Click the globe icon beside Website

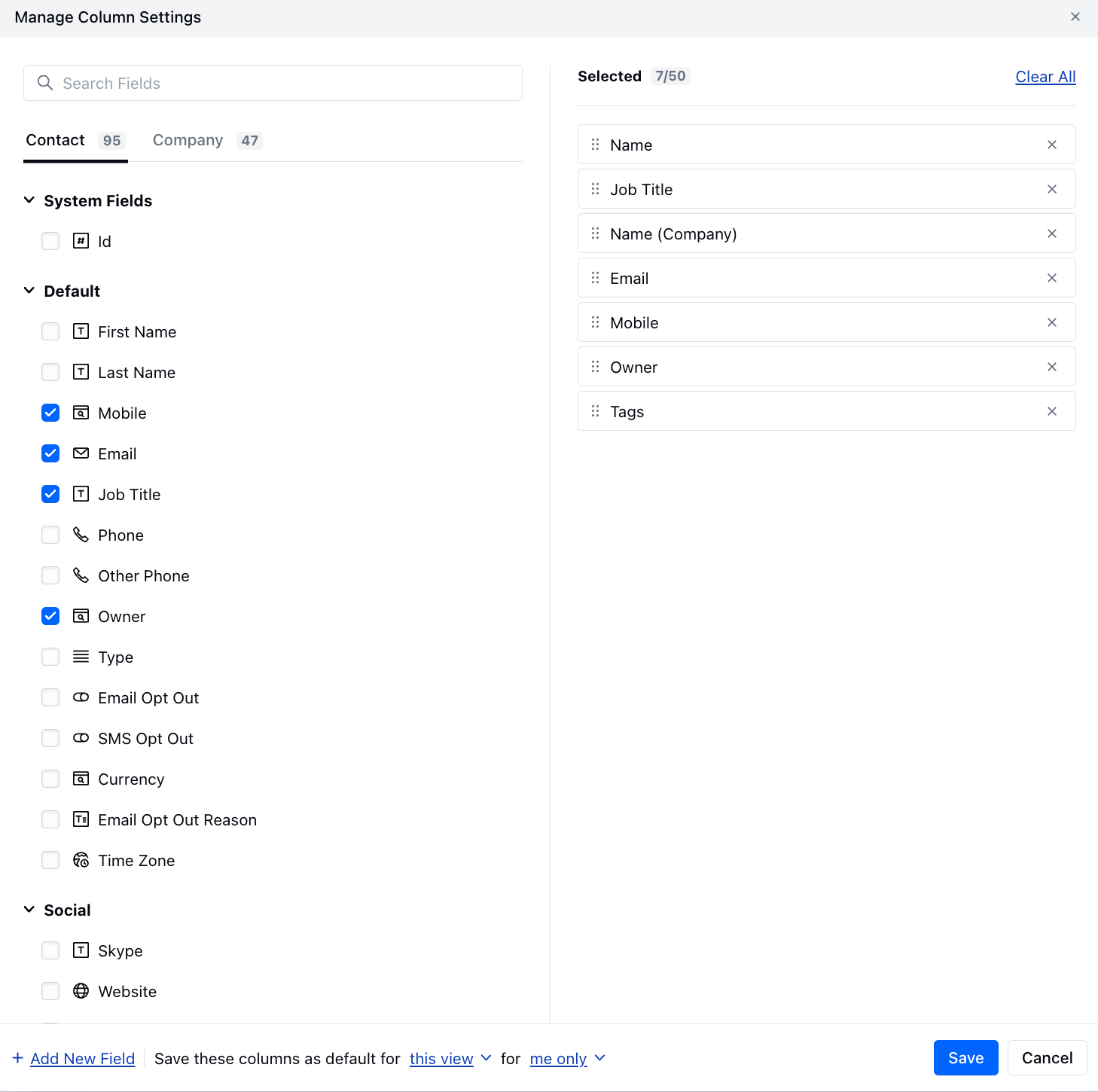tap(81, 991)
